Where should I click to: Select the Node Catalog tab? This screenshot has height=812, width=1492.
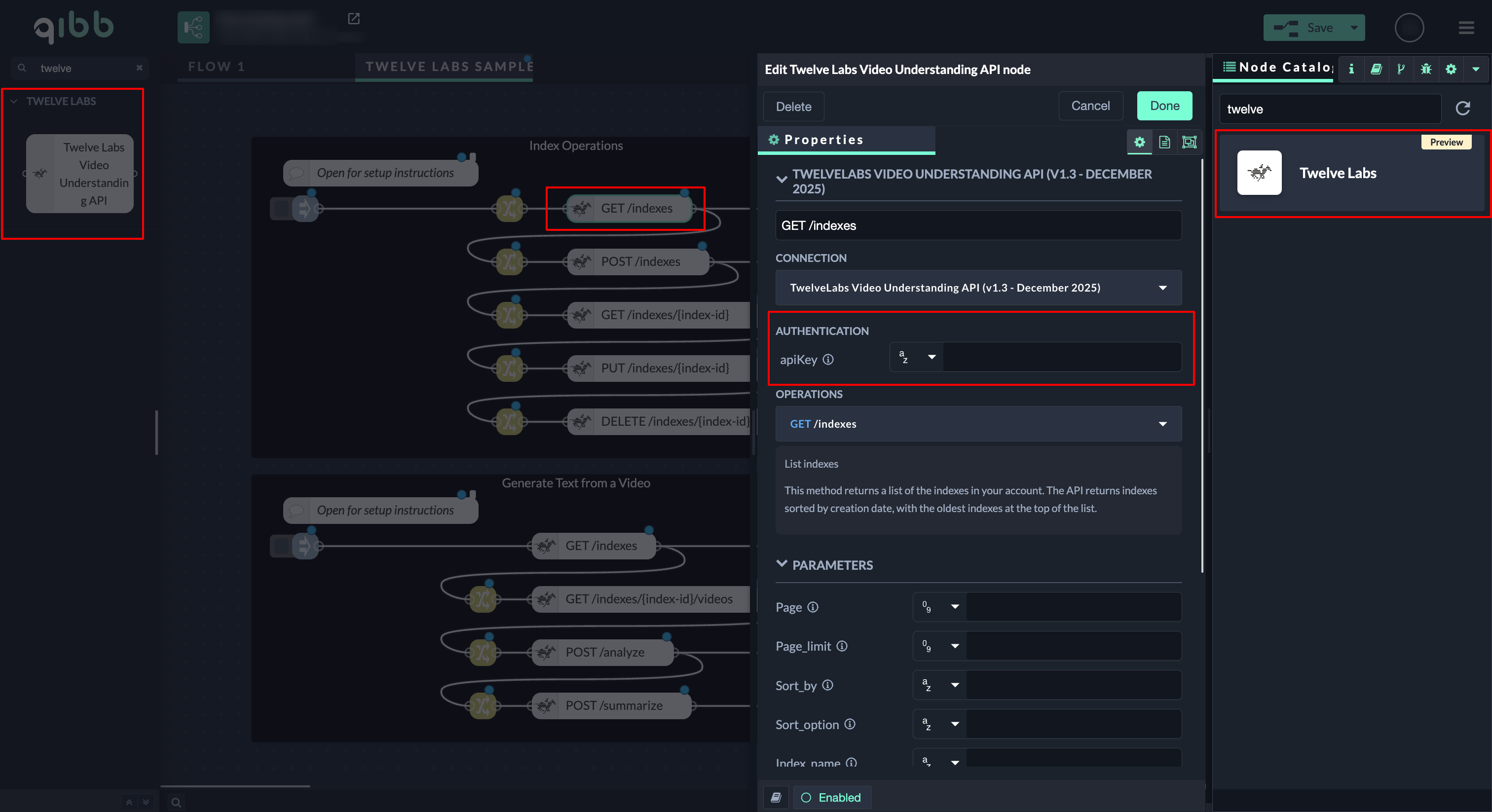pos(1276,68)
